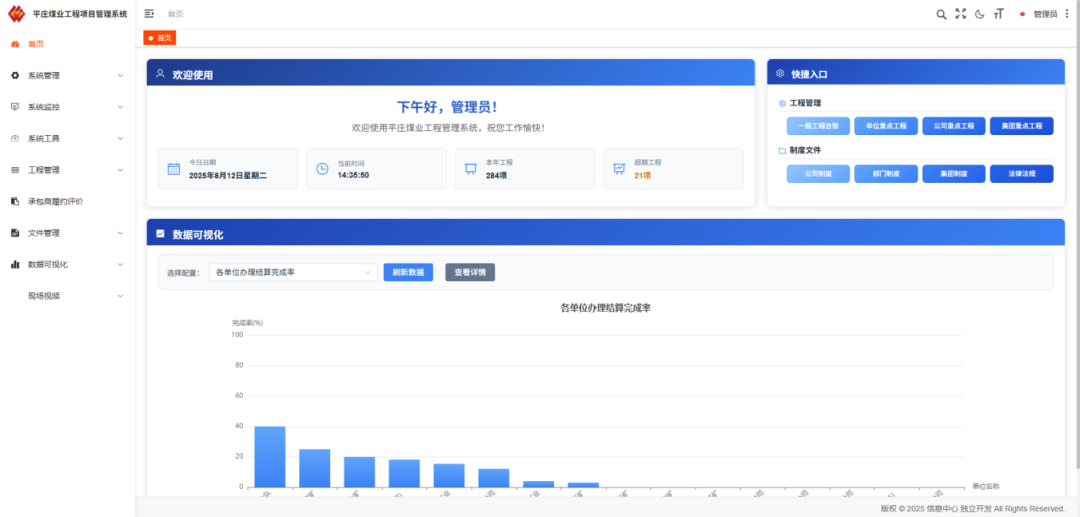Viewport: 1080px width, 517px height.
Task: Expand the 系统管理 sidebar menu
Action: tap(66, 75)
